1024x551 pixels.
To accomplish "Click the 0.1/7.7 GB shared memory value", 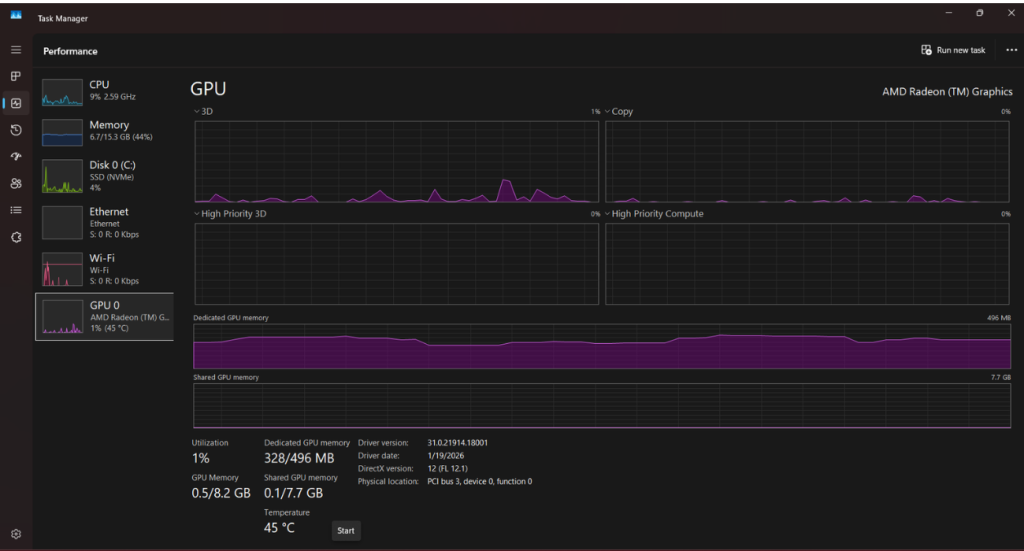I will 293,493.
